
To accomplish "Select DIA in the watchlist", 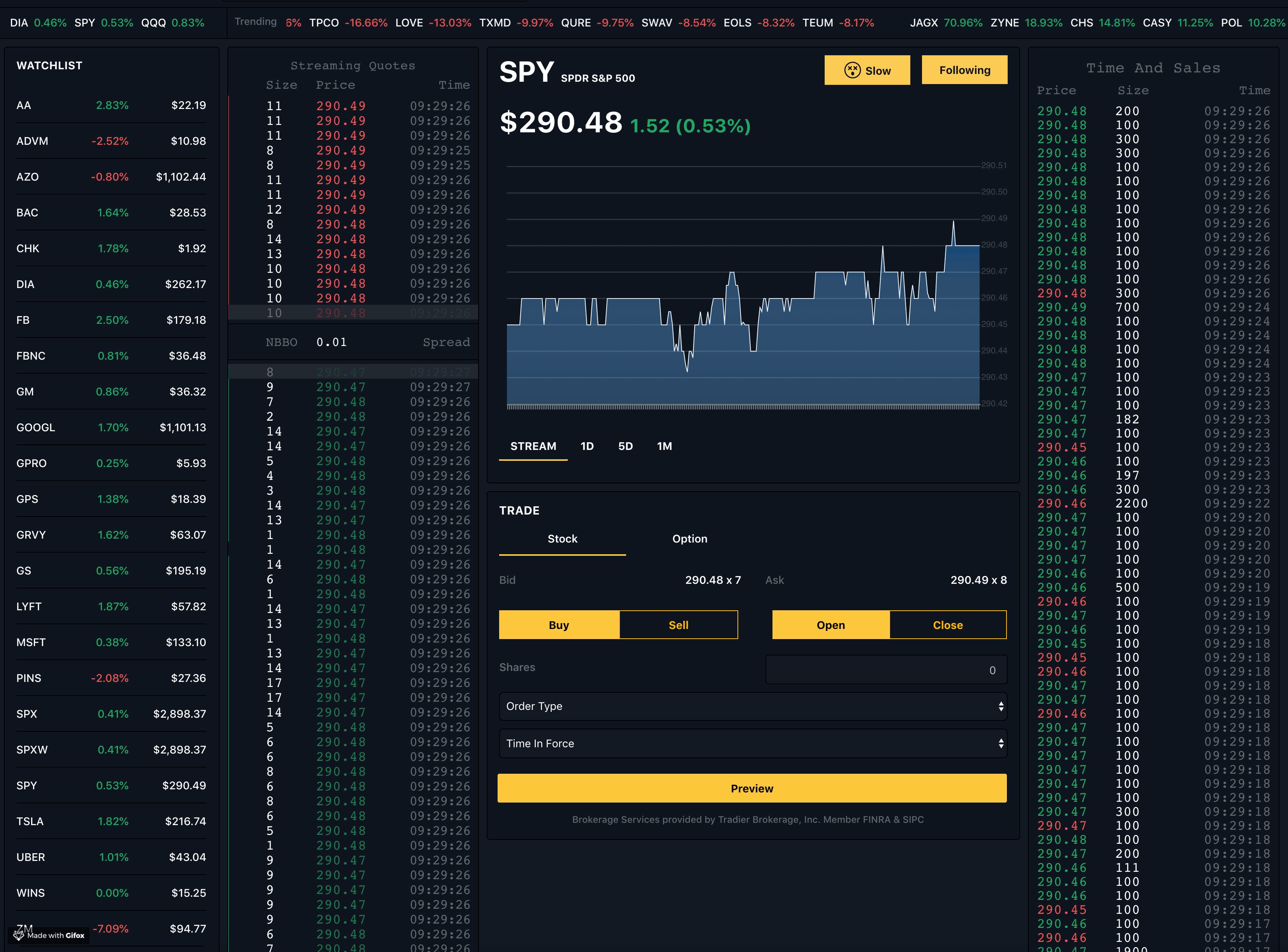I will point(111,284).
